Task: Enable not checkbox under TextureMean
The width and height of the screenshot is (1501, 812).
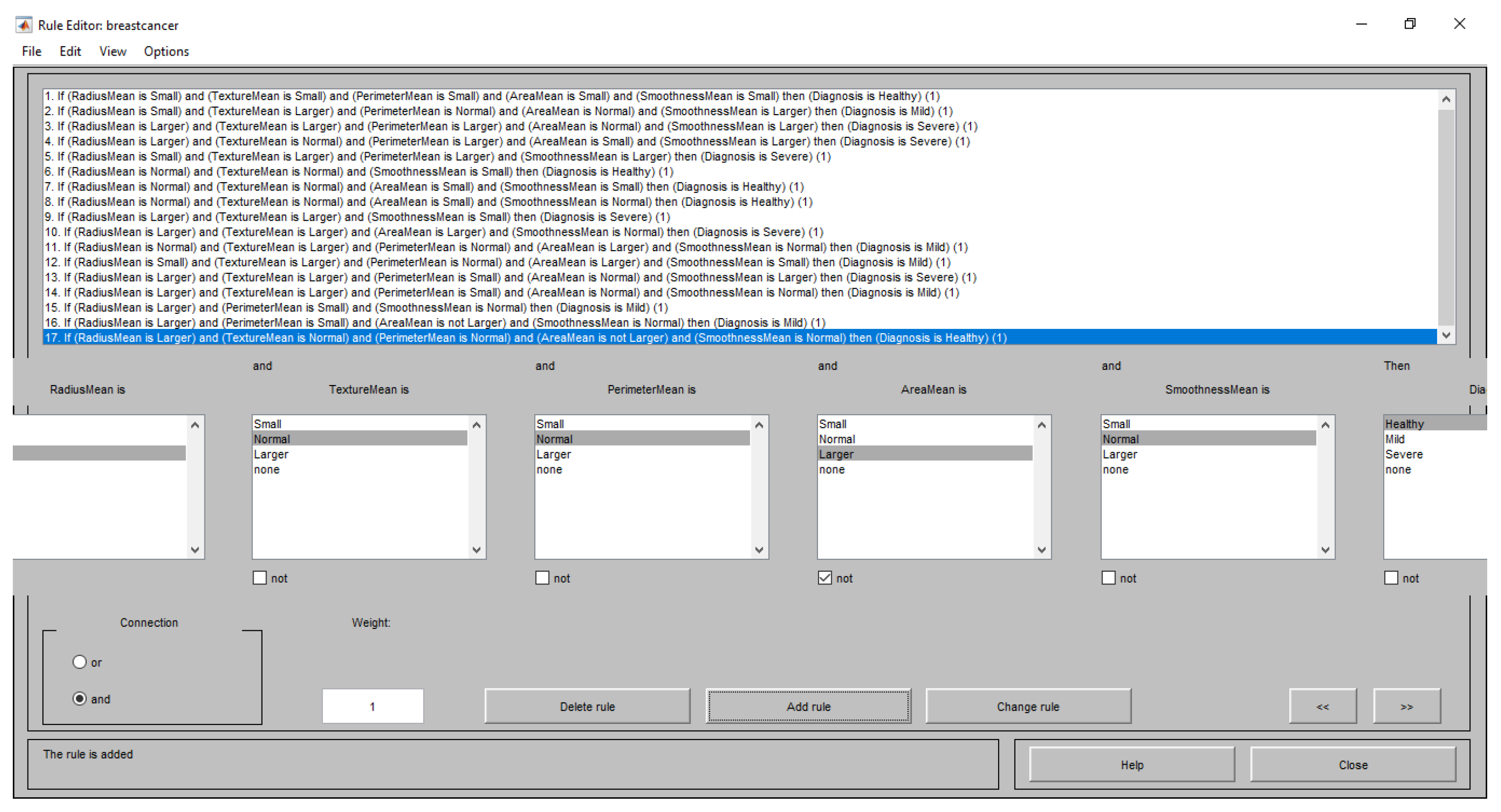Action: coord(260,577)
